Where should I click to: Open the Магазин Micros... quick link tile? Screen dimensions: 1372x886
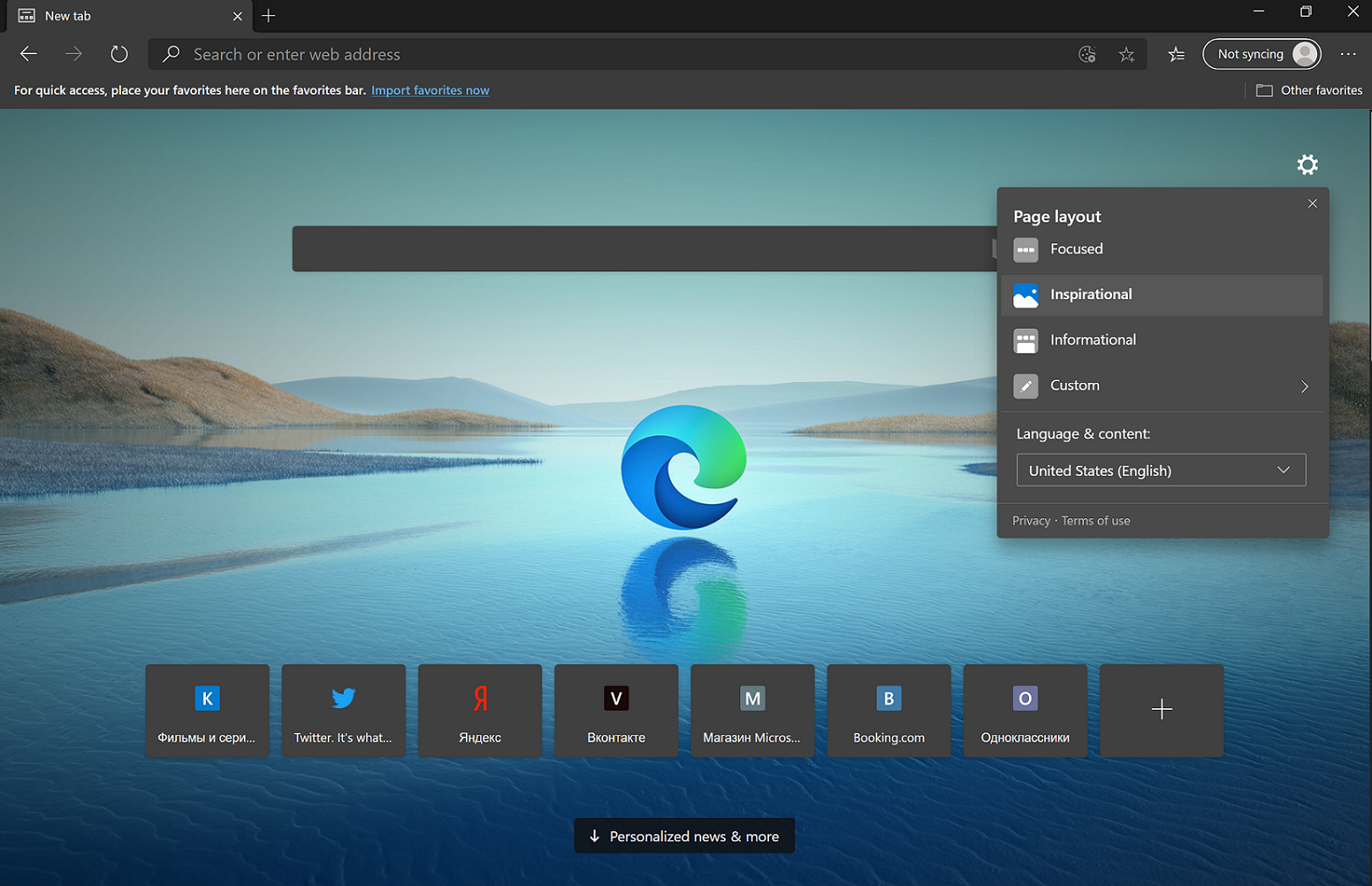click(x=753, y=711)
